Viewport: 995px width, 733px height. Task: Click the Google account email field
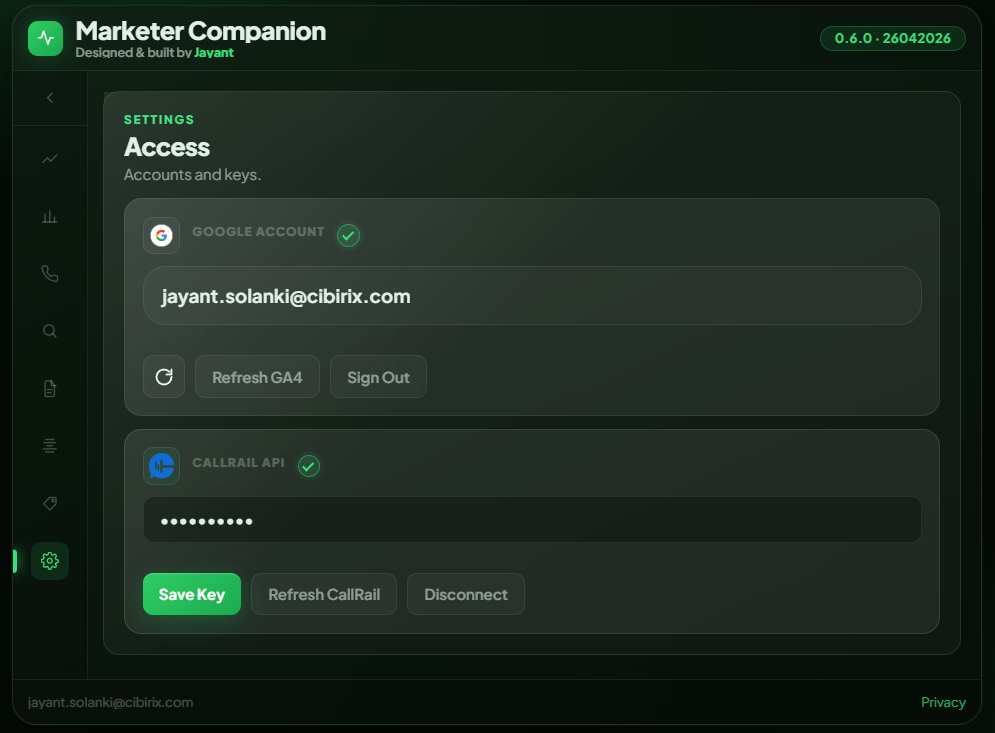(x=532, y=296)
